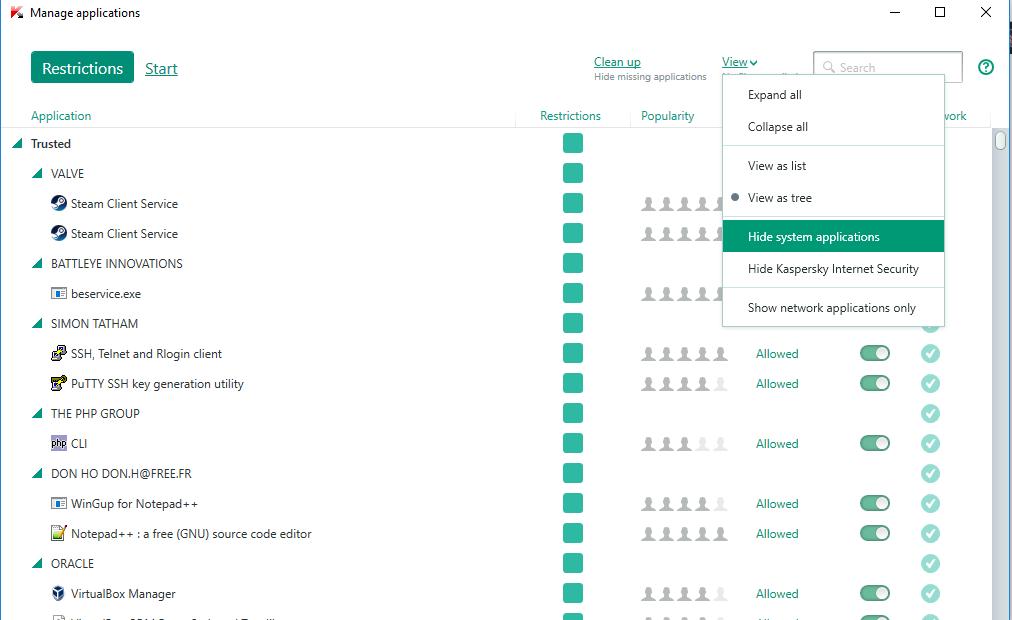Viewport: 1012px width, 620px height.
Task: Collapse the ORACLE vendor node
Action: [37, 563]
